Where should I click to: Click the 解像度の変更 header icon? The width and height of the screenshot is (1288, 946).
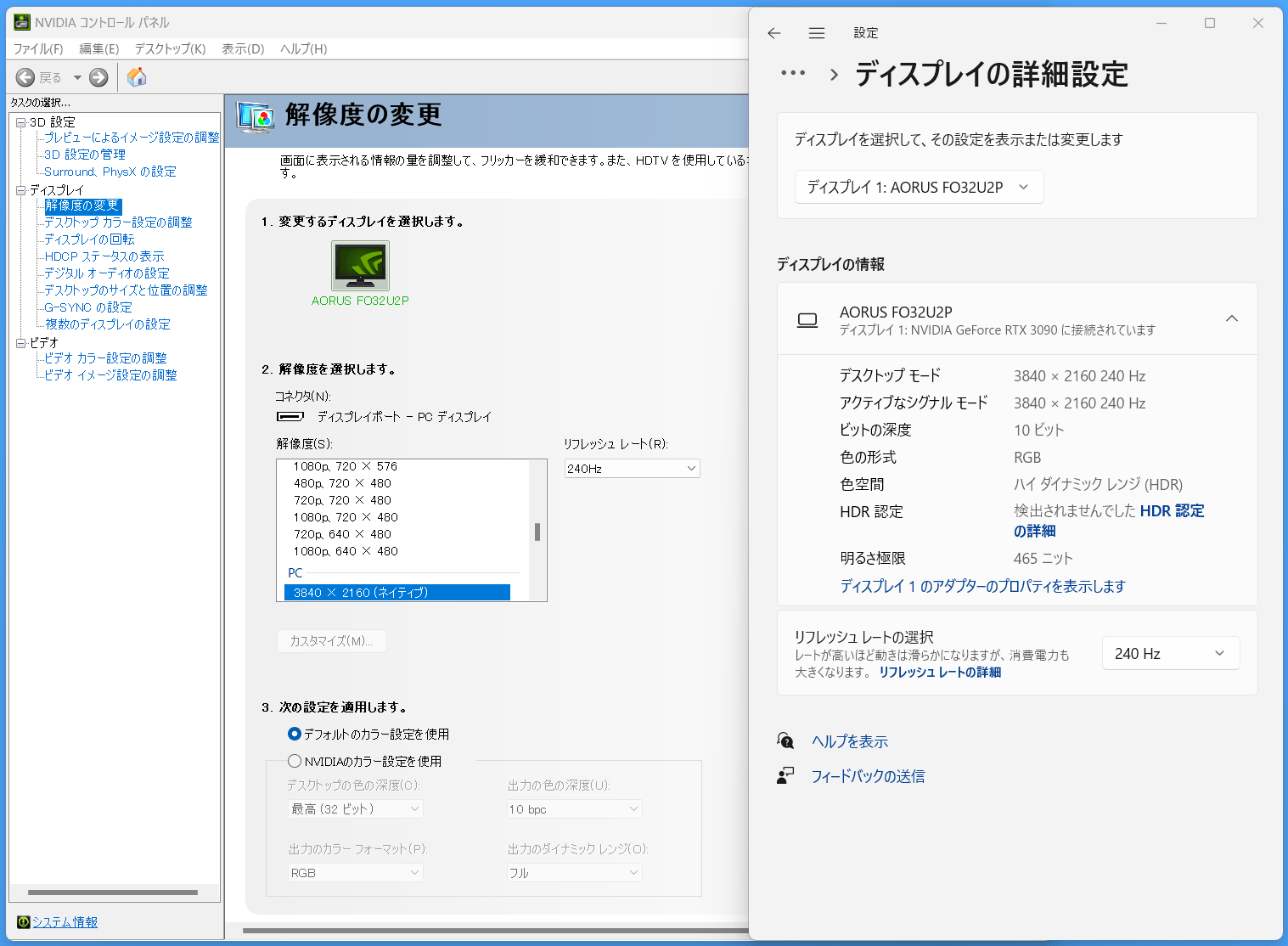(256, 117)
